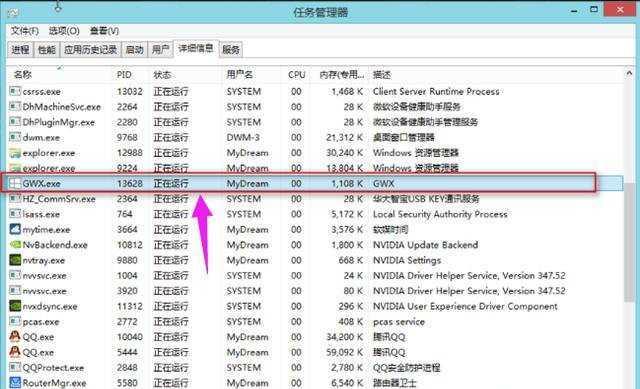
Task: Click the explorer.exe row with PID 9224
Action: [314, 168]
